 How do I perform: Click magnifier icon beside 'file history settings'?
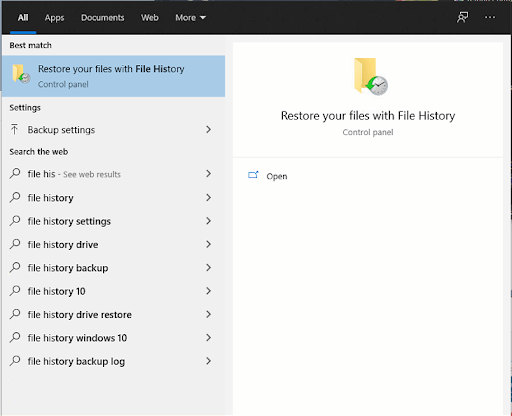click(x=15, y=221)
